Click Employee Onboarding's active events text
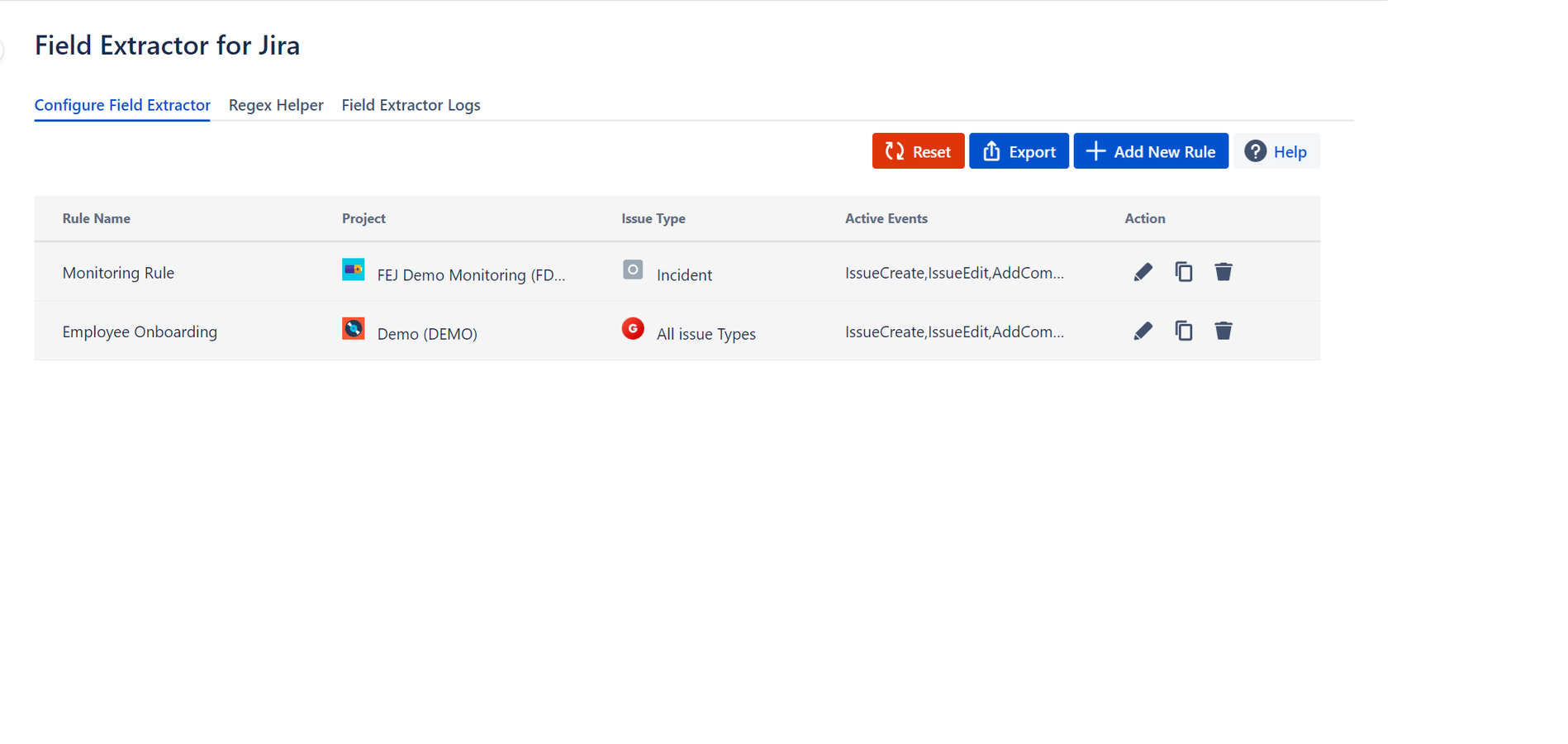The width and height of the screenshot is (1568, 744). (x=954, y=331)
